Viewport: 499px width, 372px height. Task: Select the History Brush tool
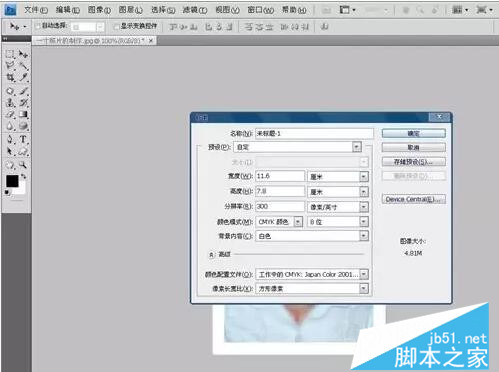click(23, 103)
